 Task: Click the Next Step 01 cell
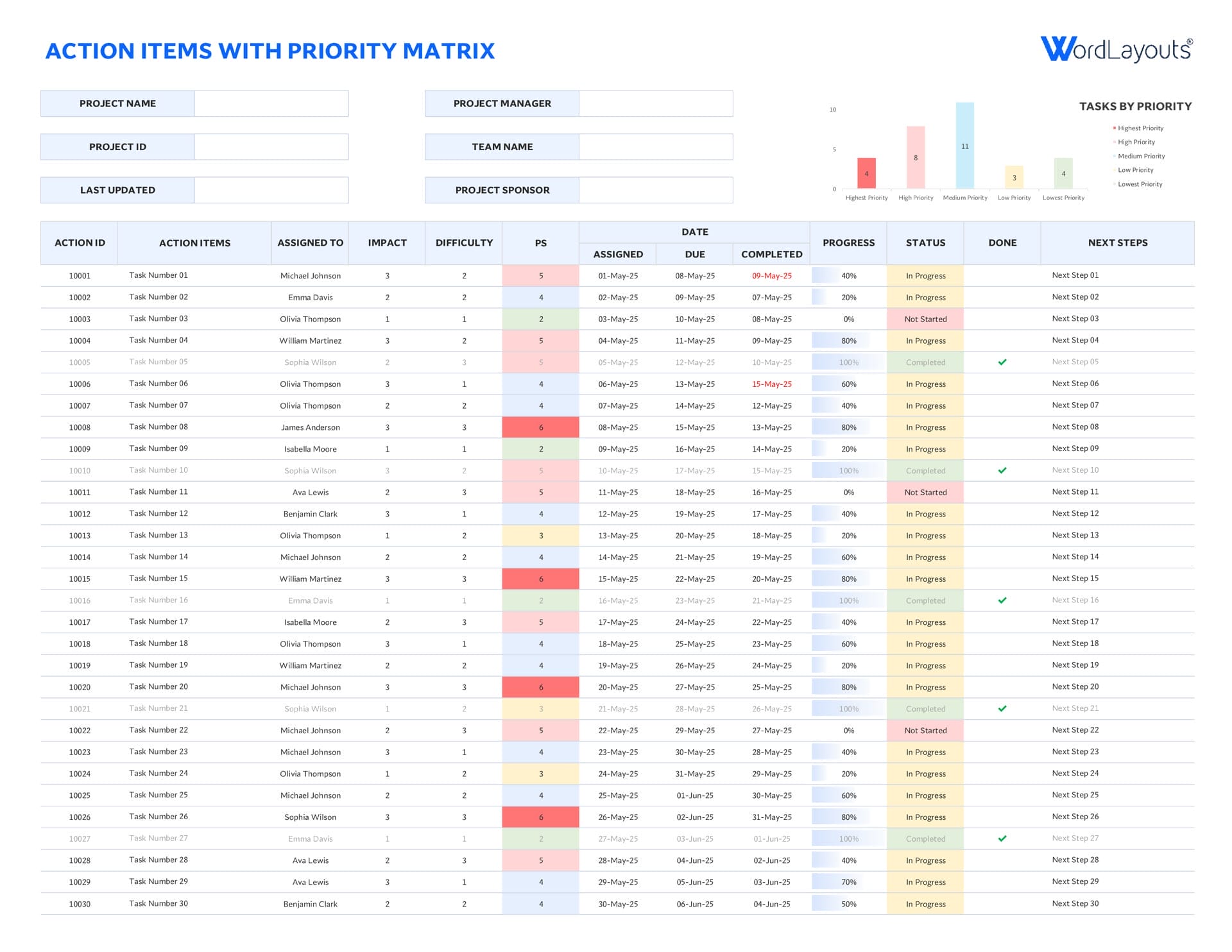(x=1075, y=275)
